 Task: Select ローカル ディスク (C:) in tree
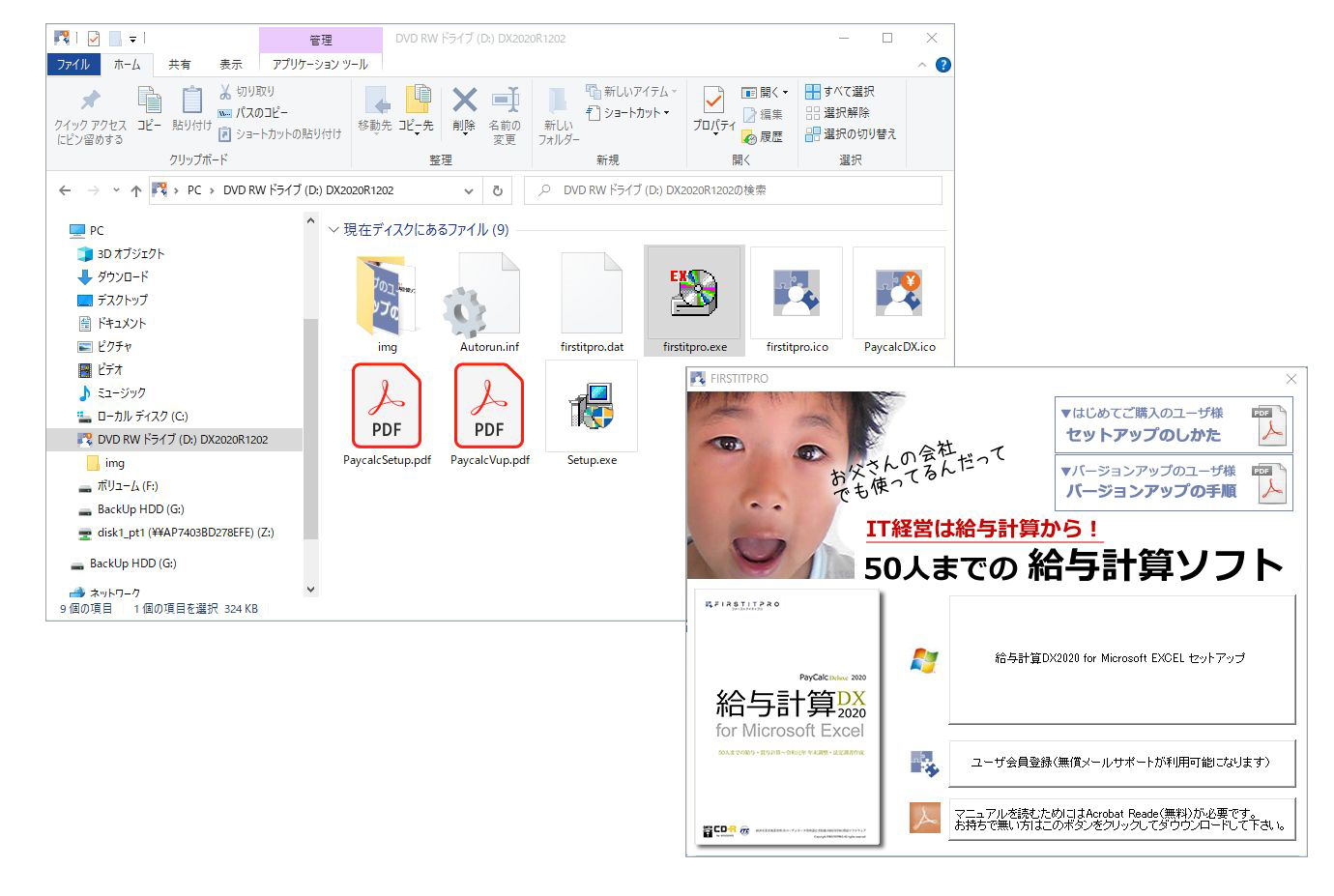pyautogui.click(x=132, y=416)
